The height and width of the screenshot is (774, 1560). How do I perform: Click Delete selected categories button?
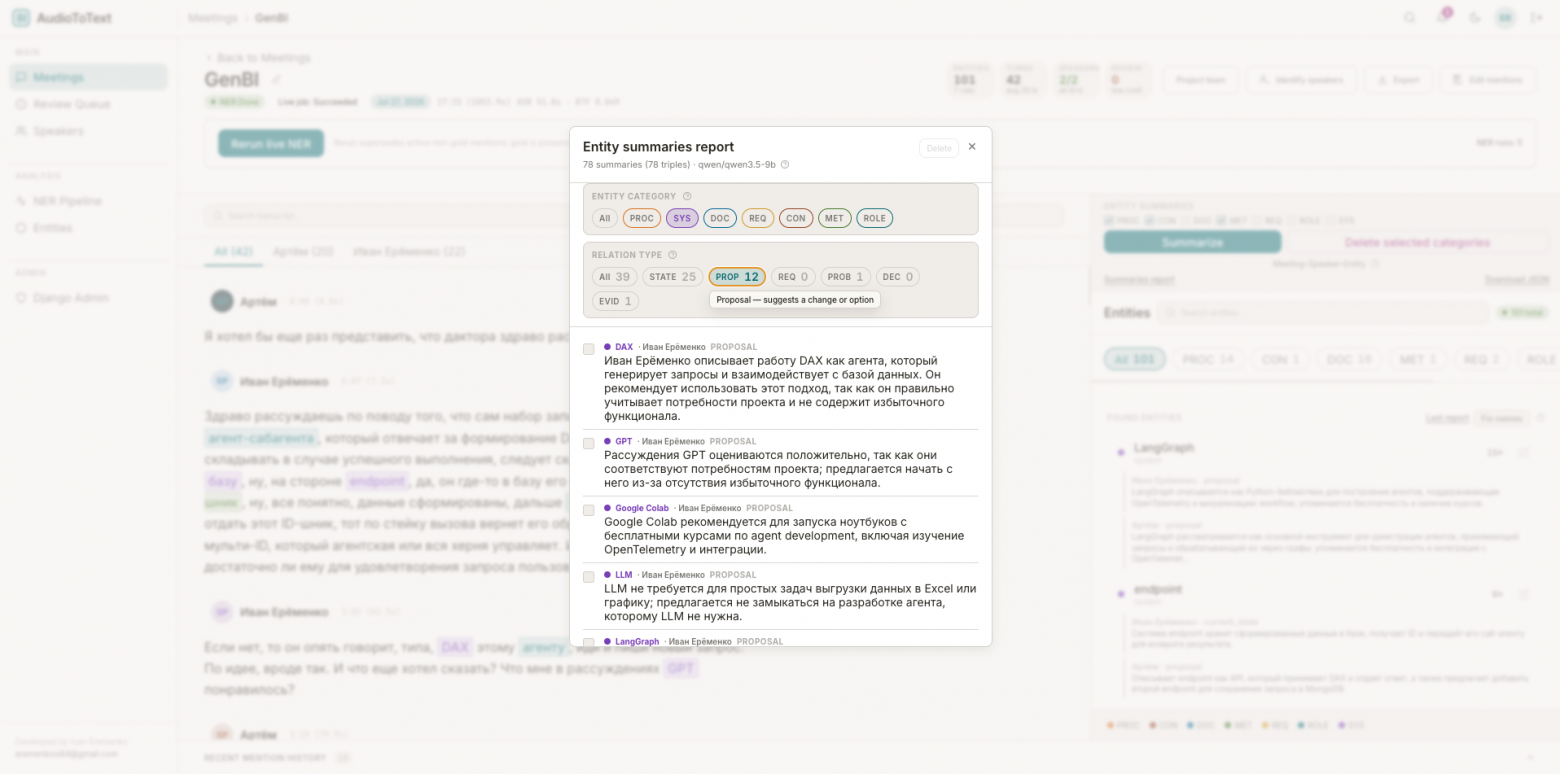click(x=1417, y=242)
